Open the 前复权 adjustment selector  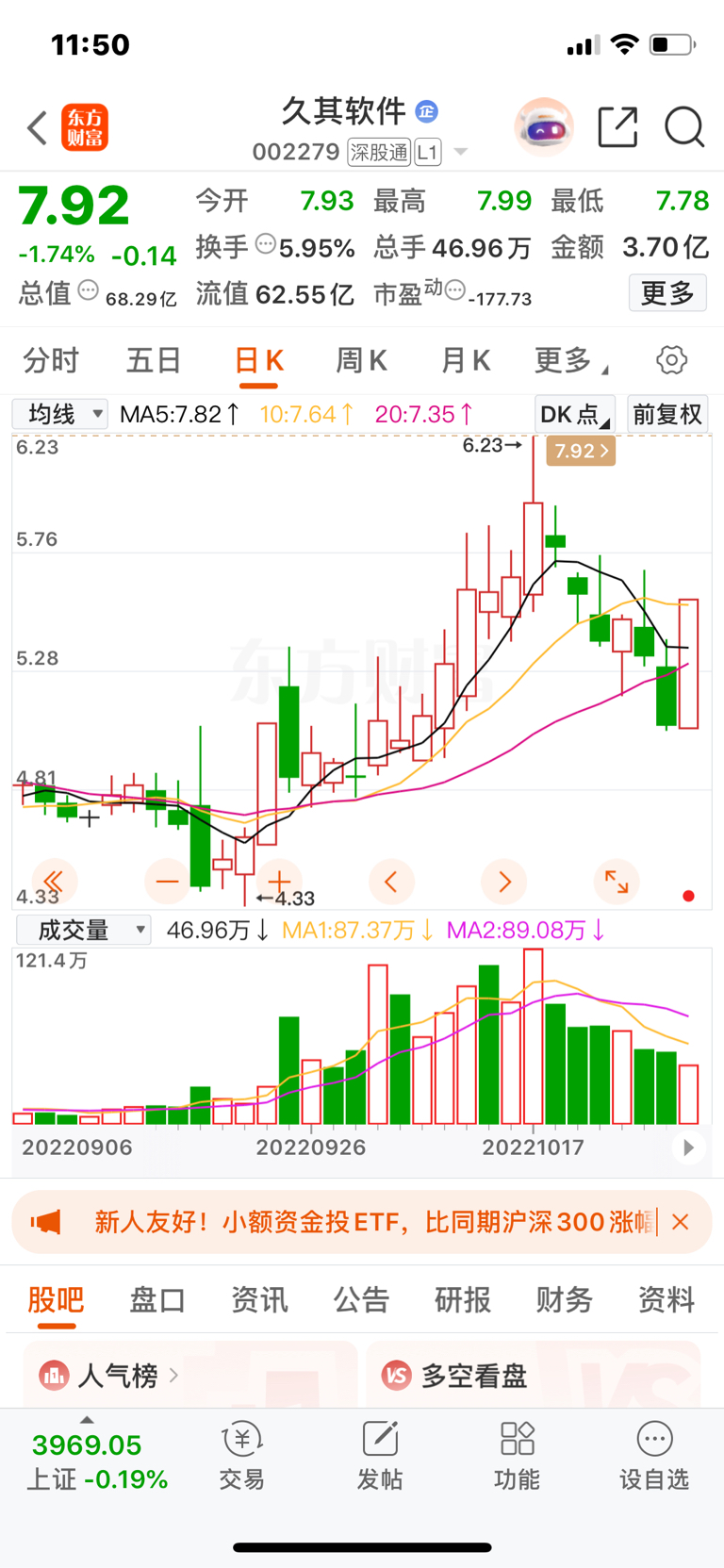click(667, 414)
